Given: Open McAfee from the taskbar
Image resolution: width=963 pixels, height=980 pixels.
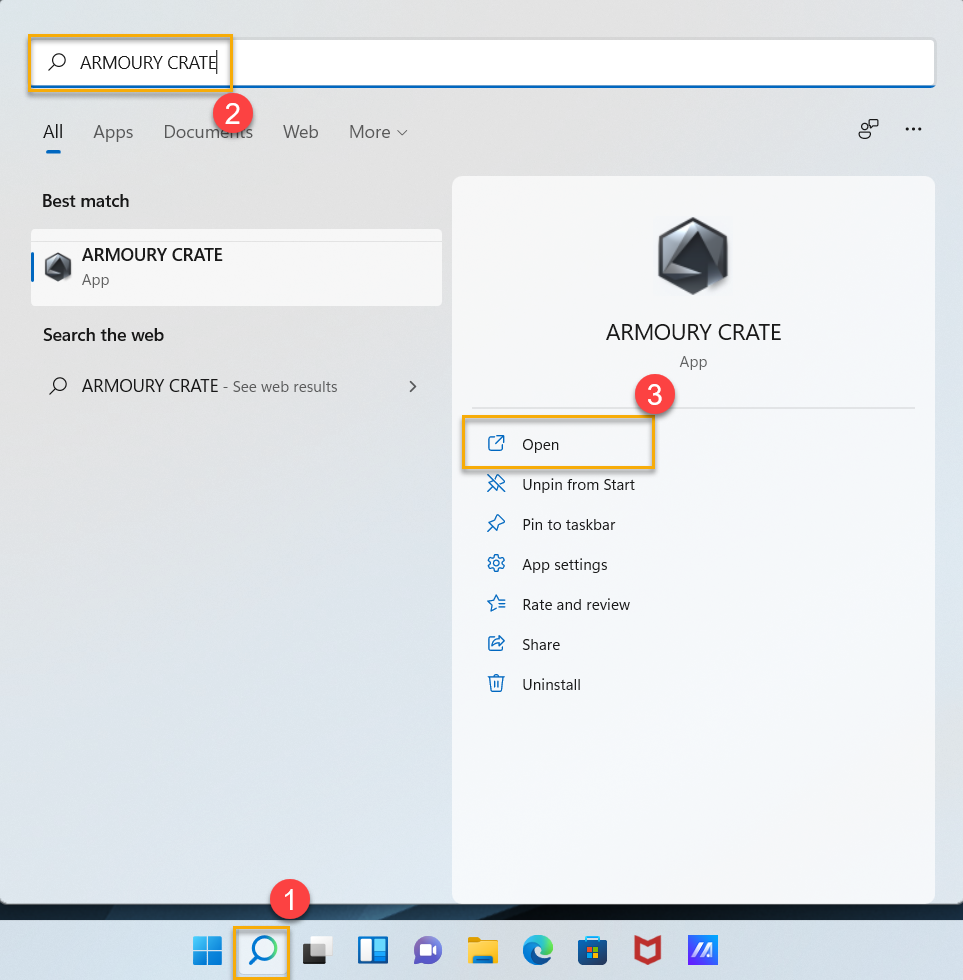Looking at the screenshot, I should (647, 950).
